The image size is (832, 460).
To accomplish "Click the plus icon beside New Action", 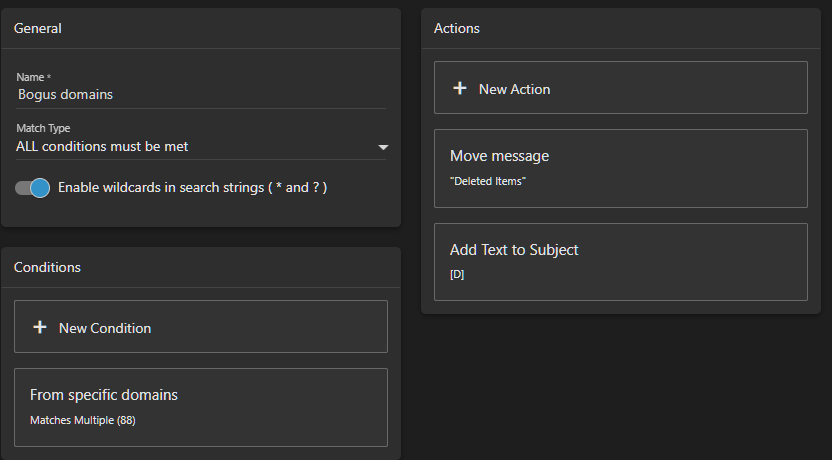I will pos(460,88).
